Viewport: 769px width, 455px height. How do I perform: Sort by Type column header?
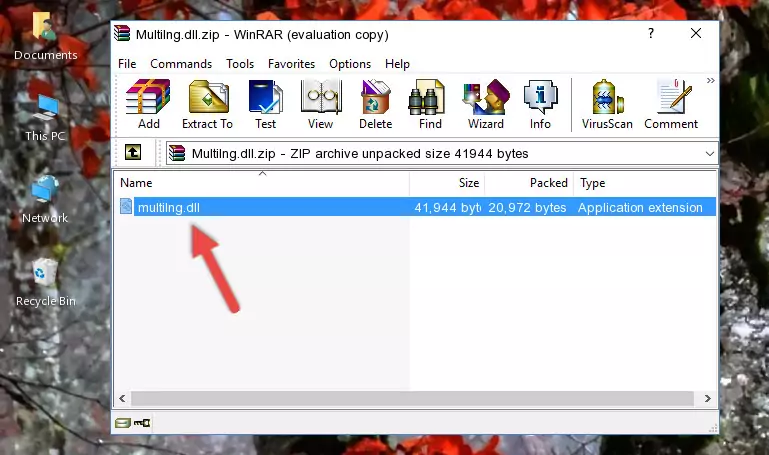[644, 183]
